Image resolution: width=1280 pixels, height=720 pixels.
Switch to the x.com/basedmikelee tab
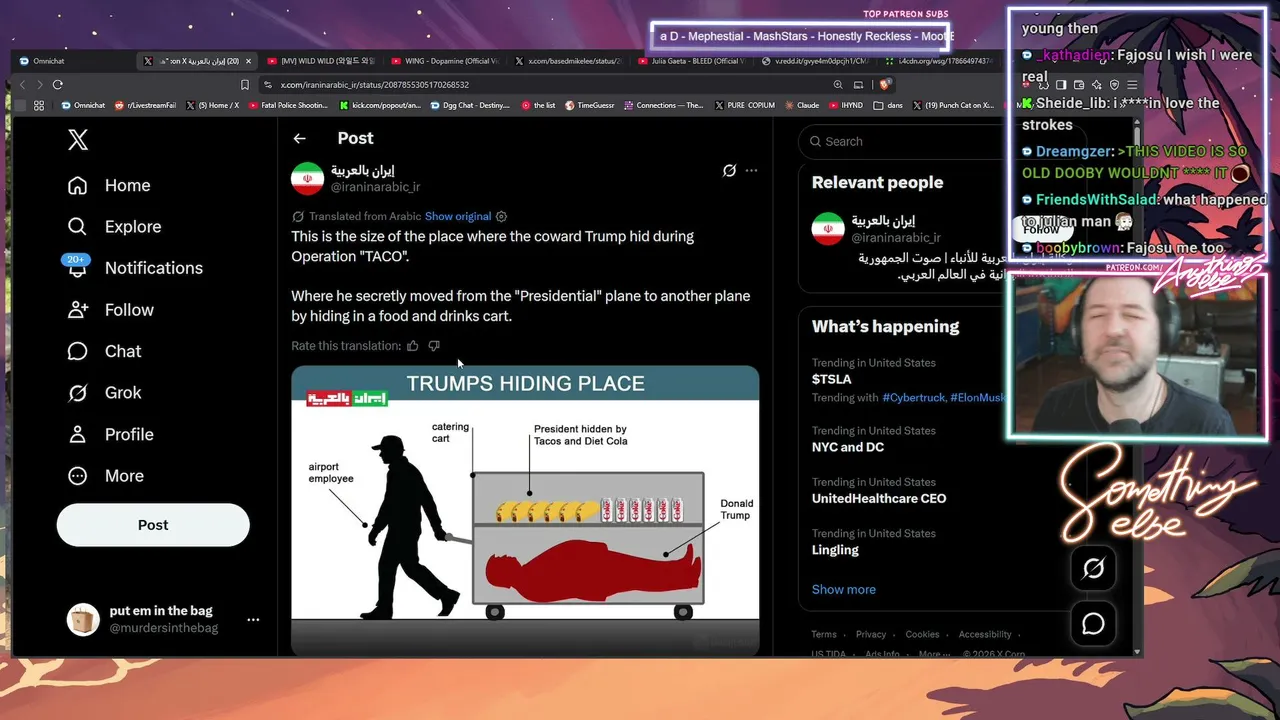click(x=569, y=61)
